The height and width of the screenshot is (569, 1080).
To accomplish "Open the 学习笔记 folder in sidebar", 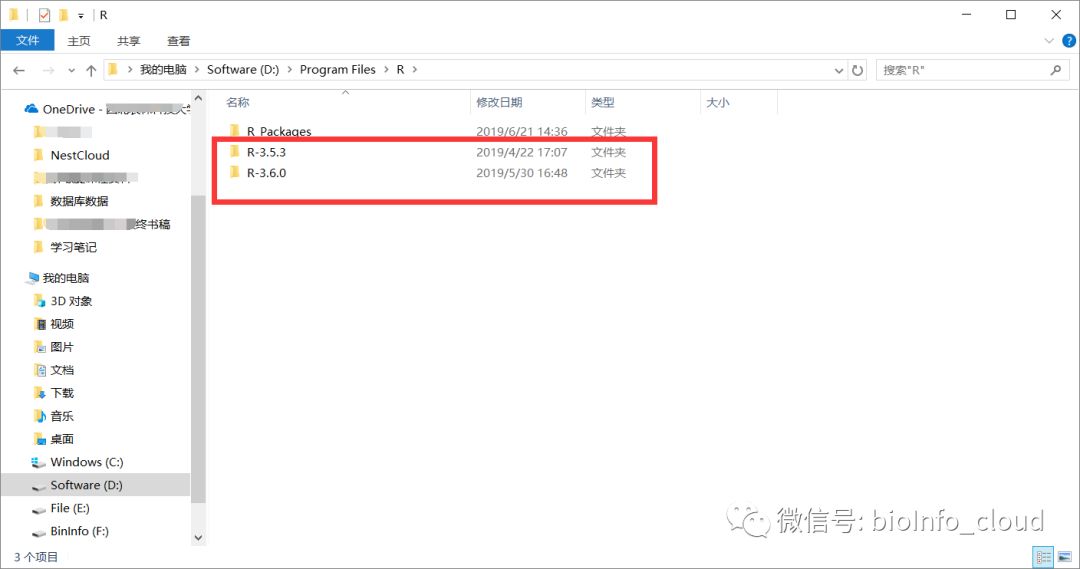I will (x=74, y=247).
